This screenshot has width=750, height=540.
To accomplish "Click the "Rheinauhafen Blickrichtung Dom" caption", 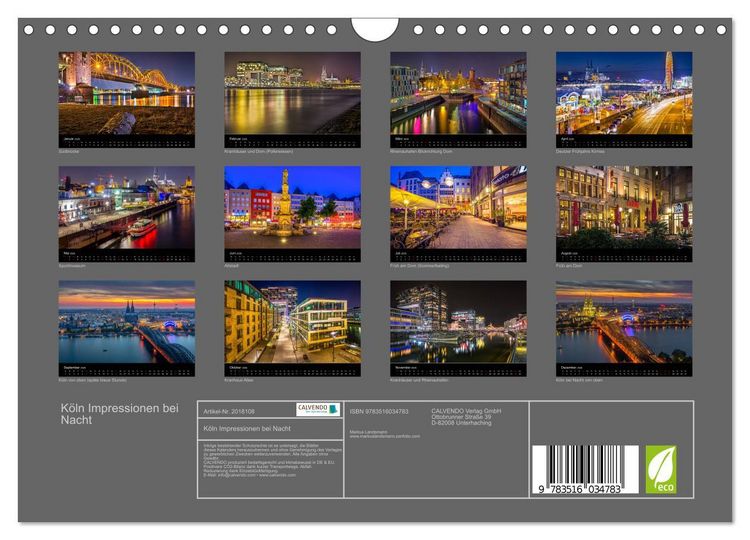I will [x=421, y=151].
